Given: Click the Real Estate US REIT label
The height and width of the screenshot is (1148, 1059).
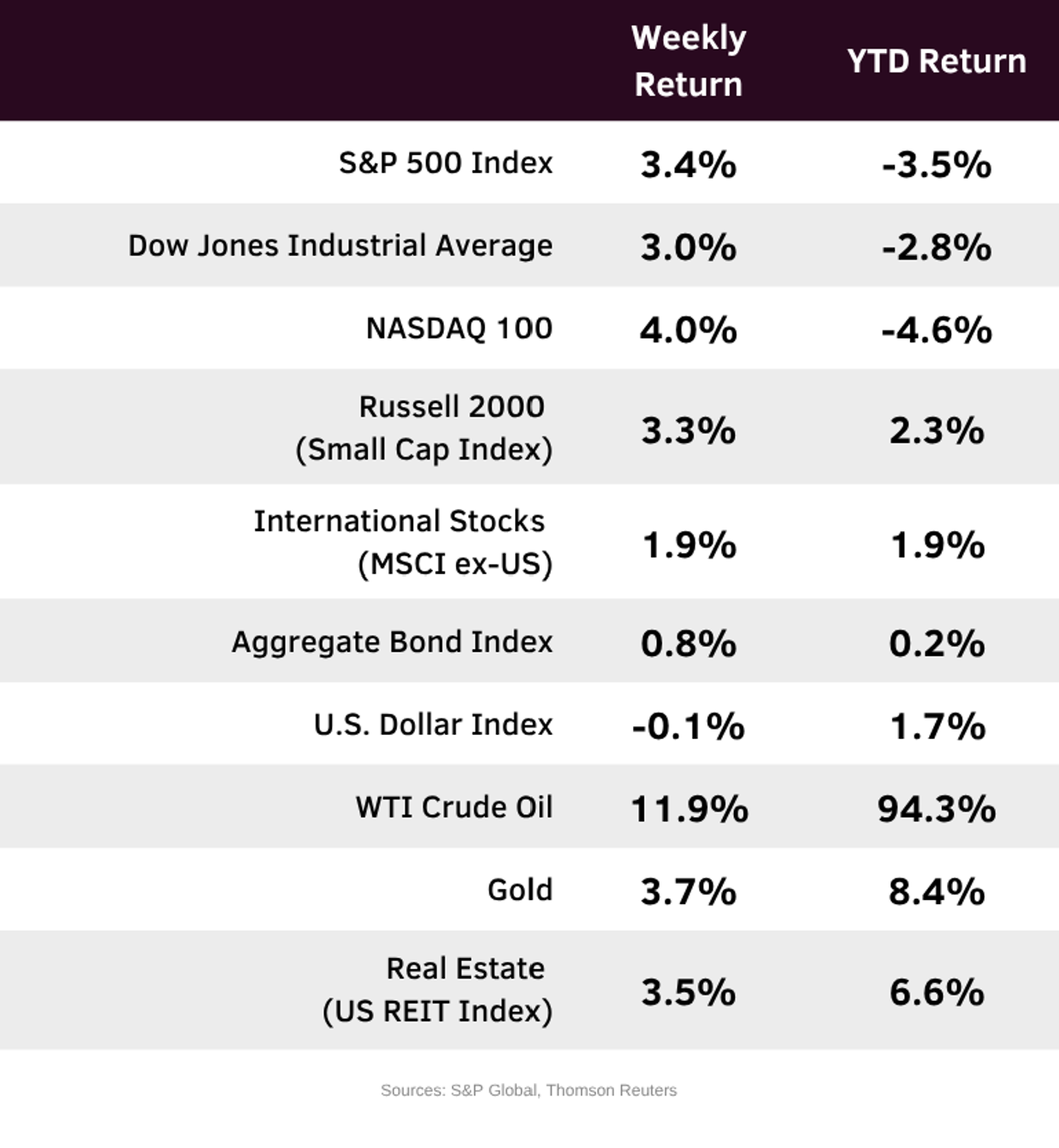Looking at the screenshot, I should (438, 990).
